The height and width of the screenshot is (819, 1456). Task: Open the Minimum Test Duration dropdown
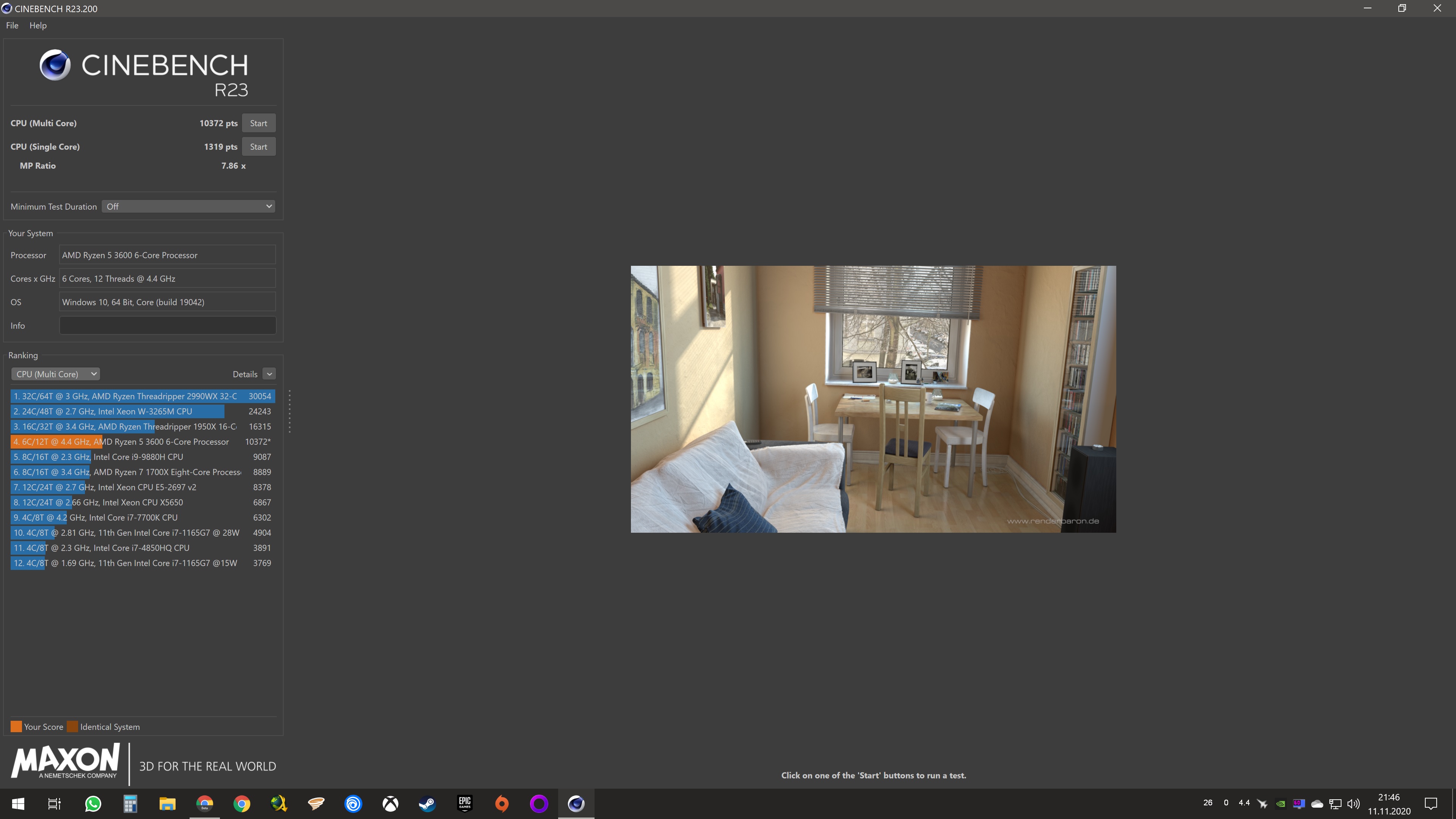click(x=189, y=206)
